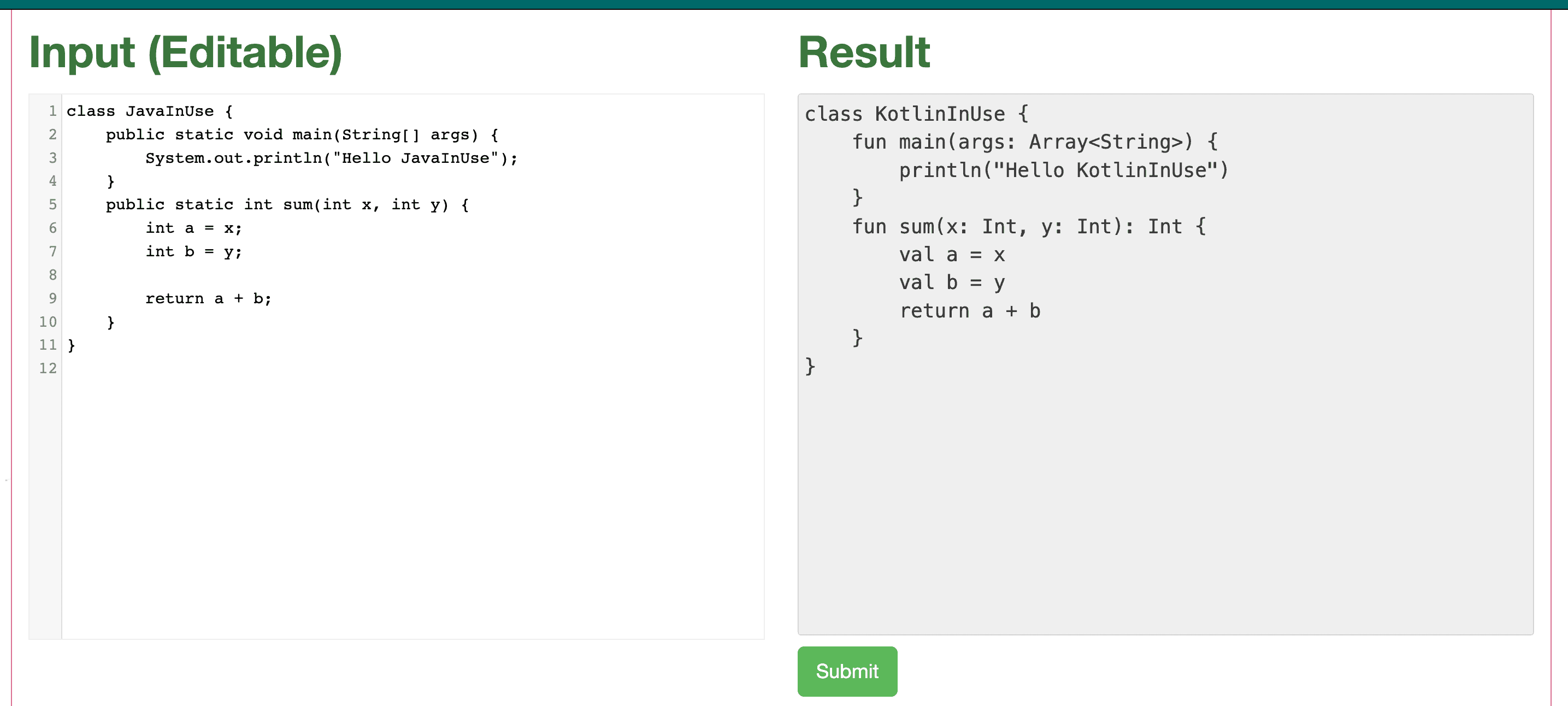
Task: Click the 'return a + b;' statement
Action: (x=208, y=298)
